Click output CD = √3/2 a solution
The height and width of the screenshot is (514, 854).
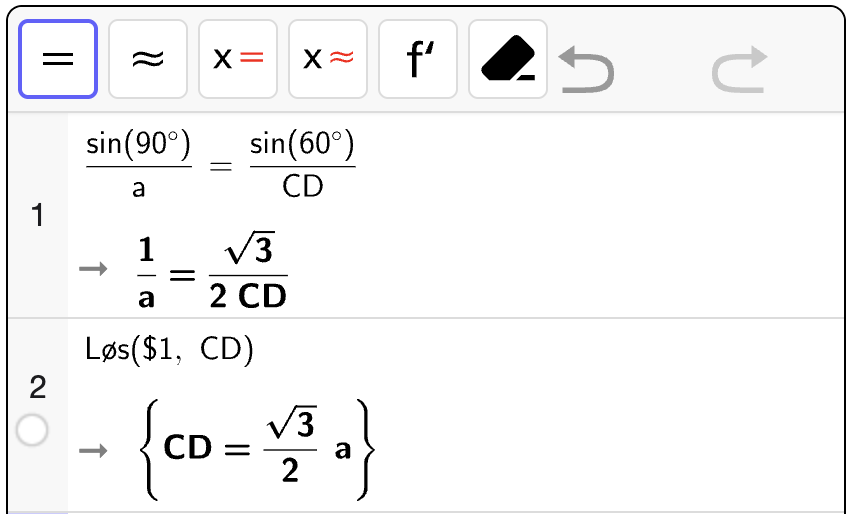tap(257, 450)
